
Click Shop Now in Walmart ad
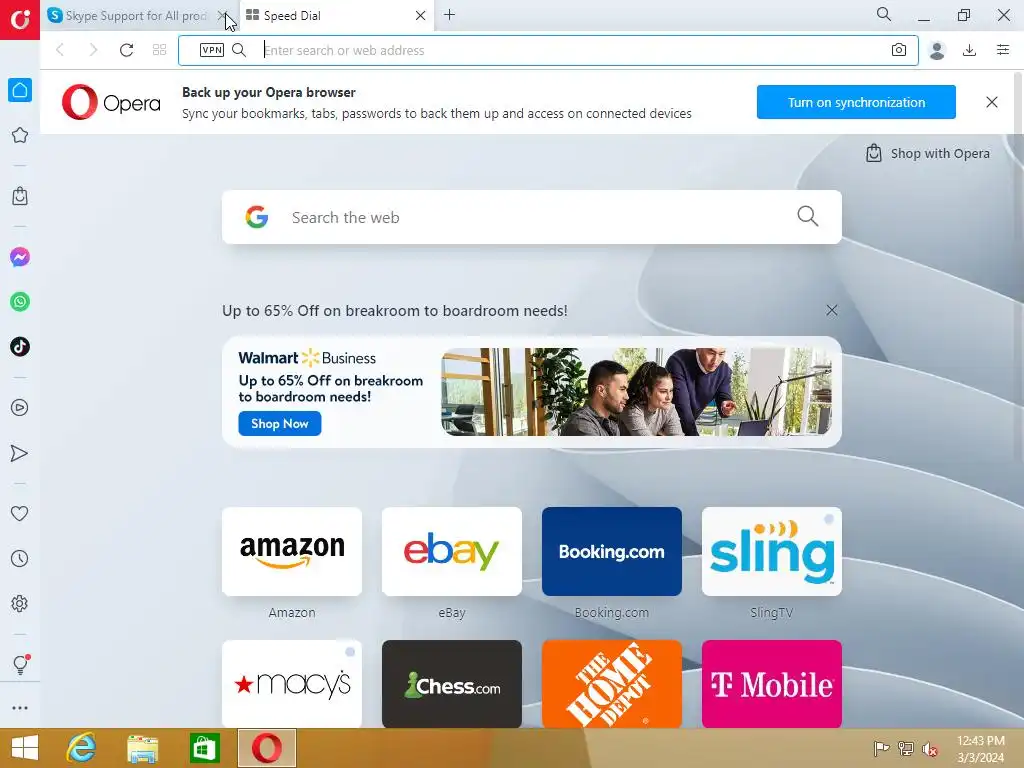[280, 424]
